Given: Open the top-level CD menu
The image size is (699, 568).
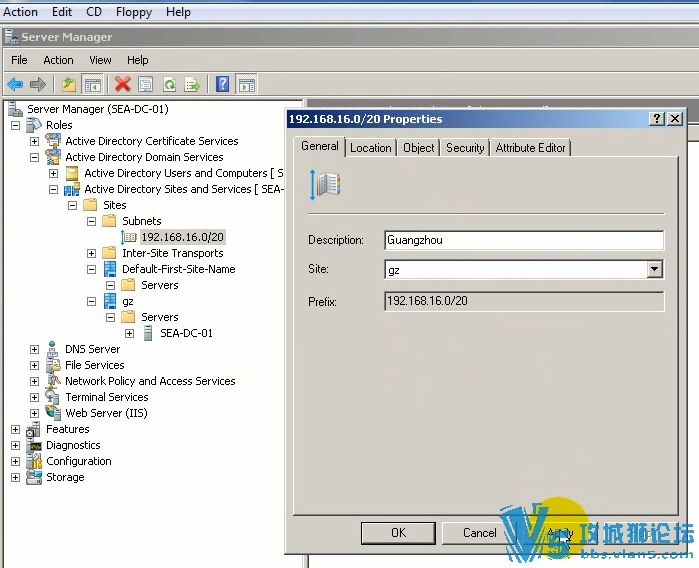Looking at the screenshot, I should [x=94, y=12].
